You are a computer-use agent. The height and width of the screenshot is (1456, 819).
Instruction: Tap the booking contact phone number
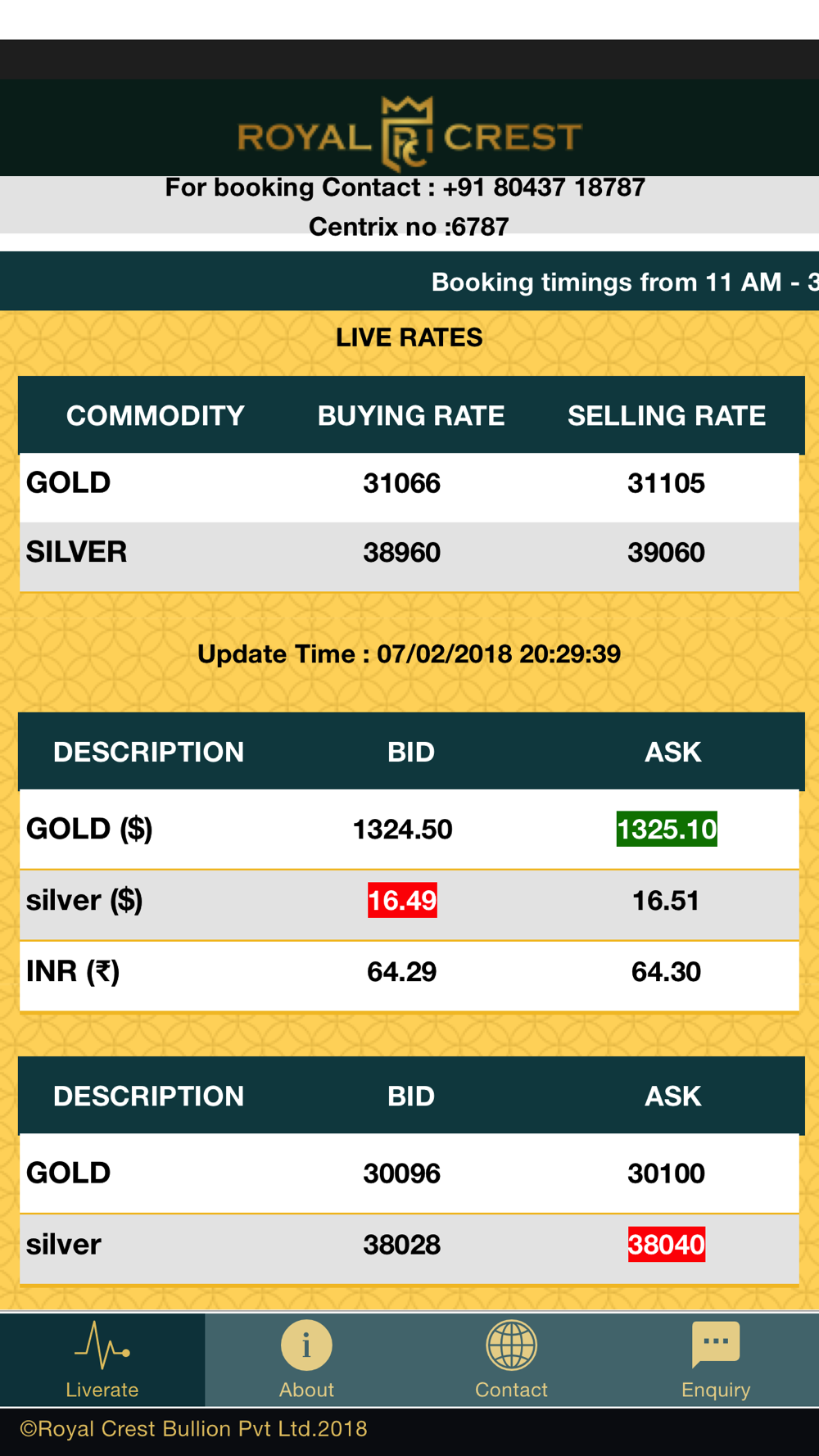pyautogui.click(x=544, y=188)
